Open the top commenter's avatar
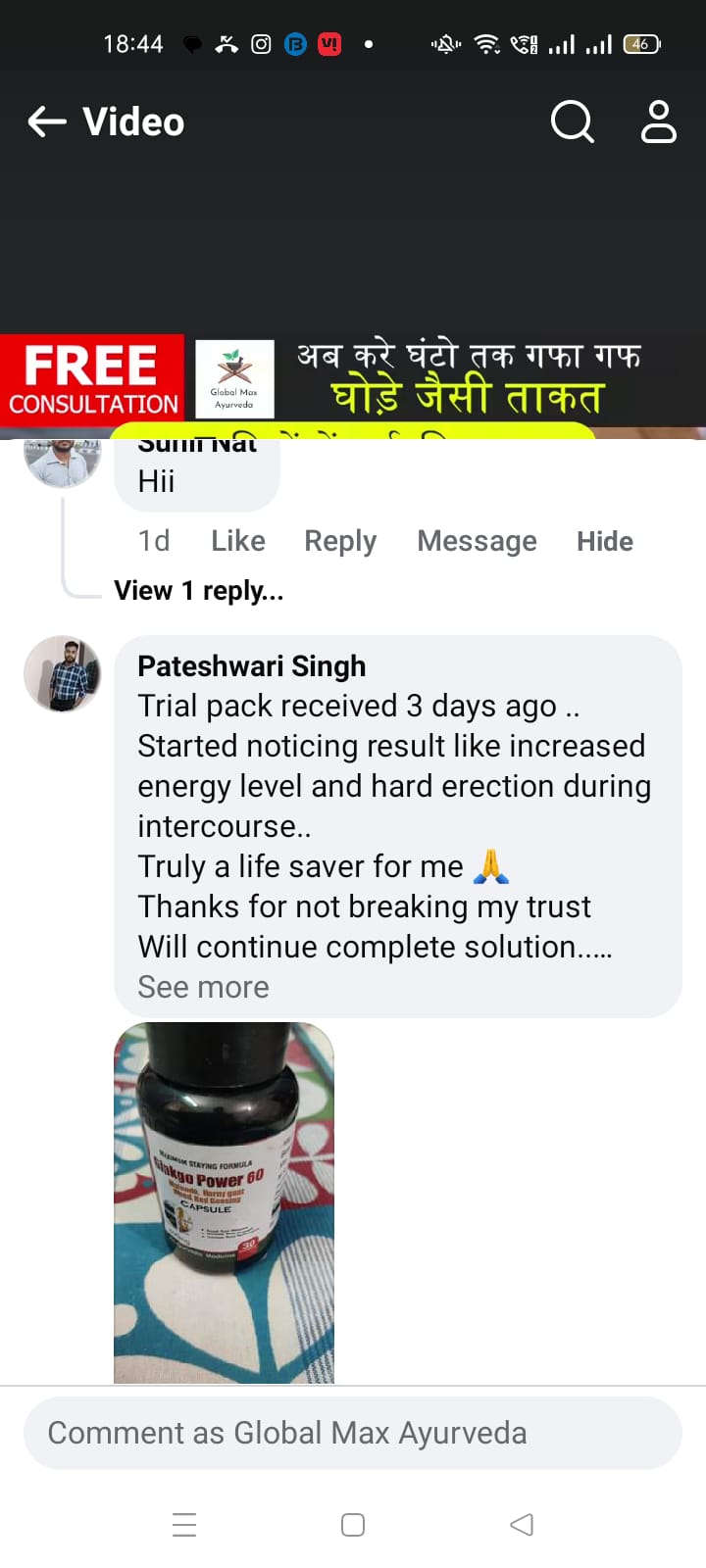This screenshot has width=706, height=1568. point(62,463)
